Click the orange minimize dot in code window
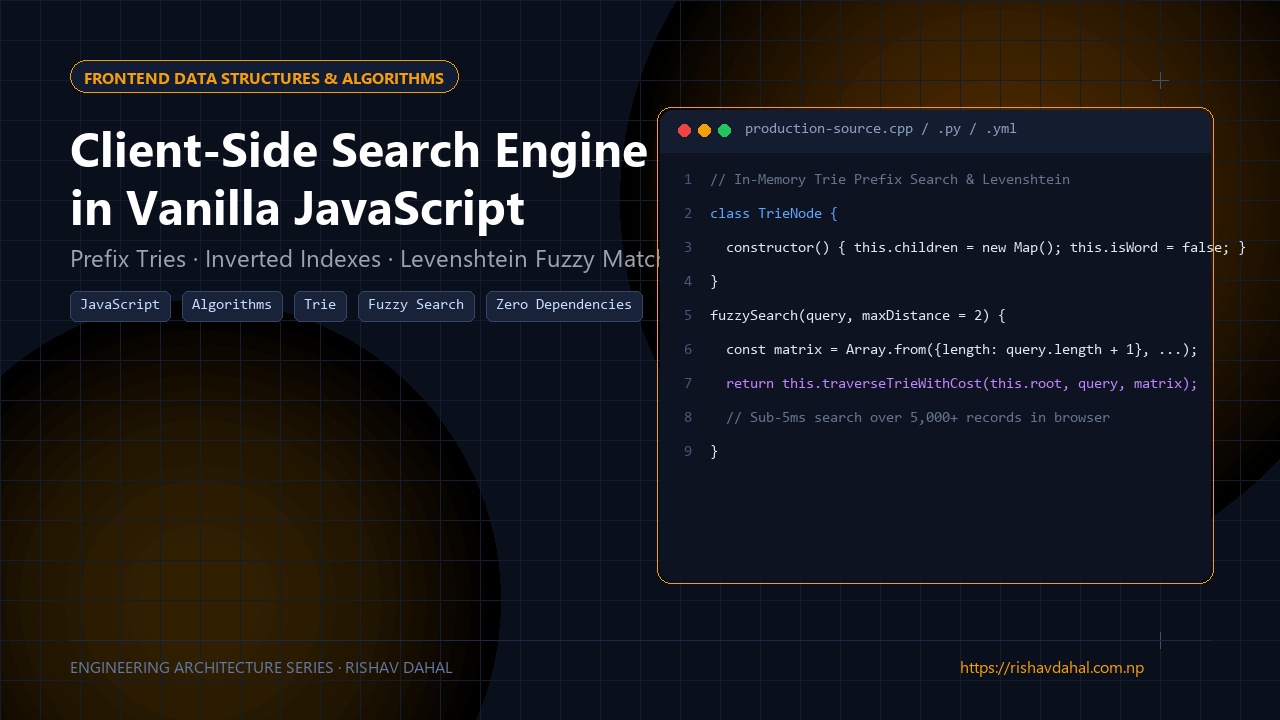 pyautogui.click(x=705, y=130)
